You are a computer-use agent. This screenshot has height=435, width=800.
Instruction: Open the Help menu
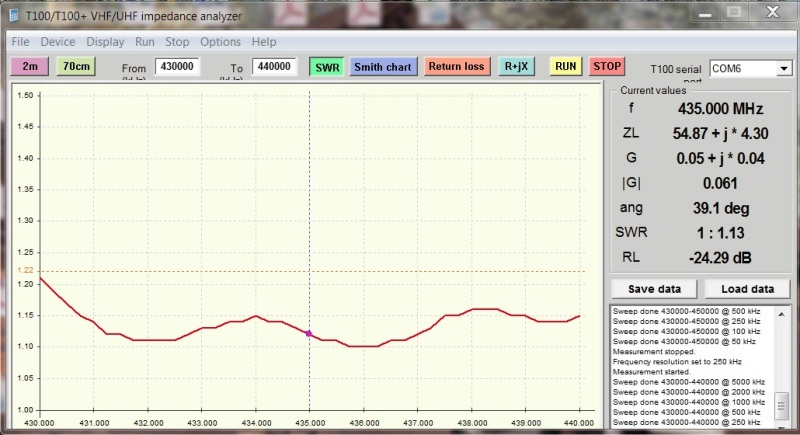coord(264,42)
